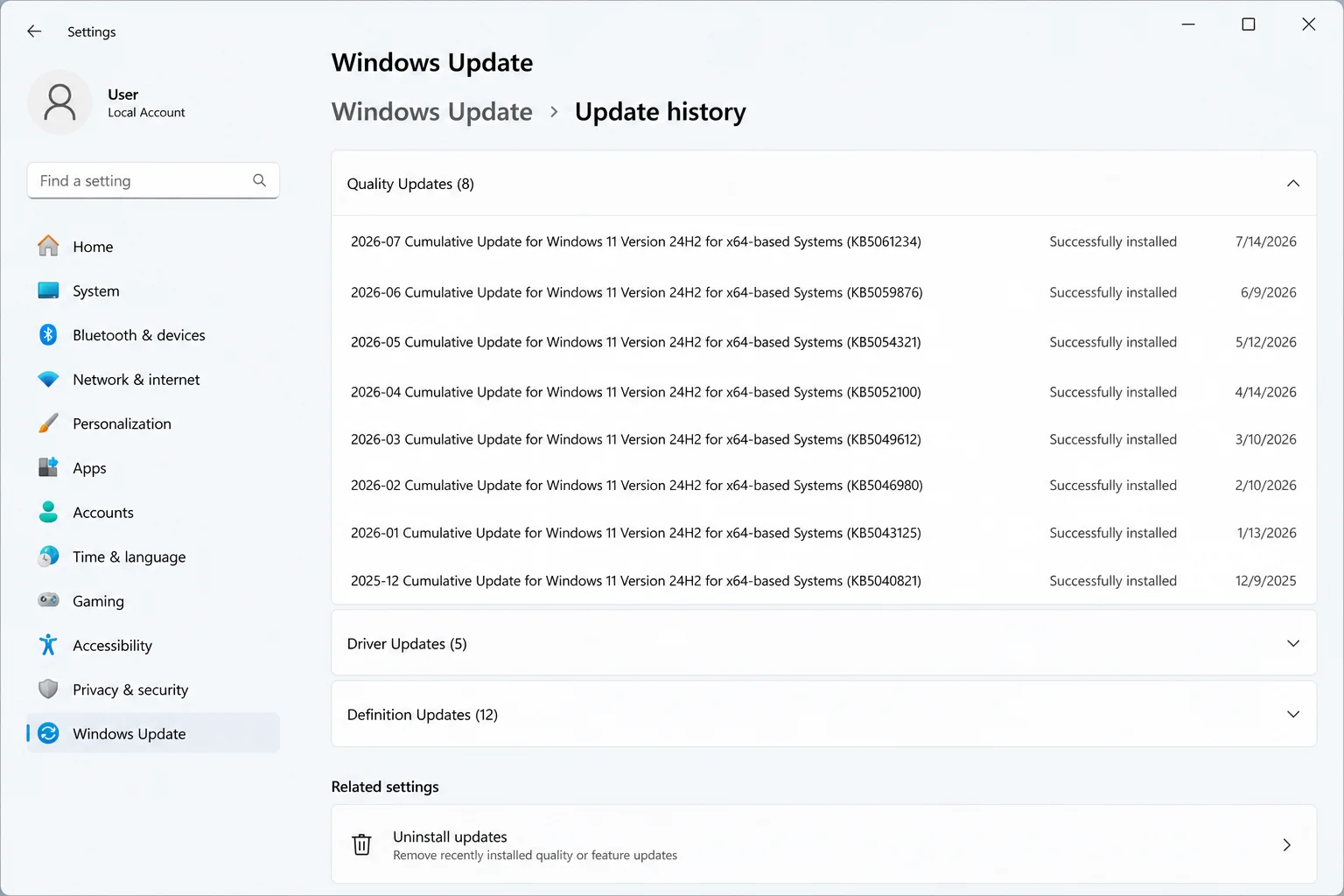Click the Uninstall updates chevron arrow
Viewport: 1344px width, 896px height.
click(x=1287, y=844)
